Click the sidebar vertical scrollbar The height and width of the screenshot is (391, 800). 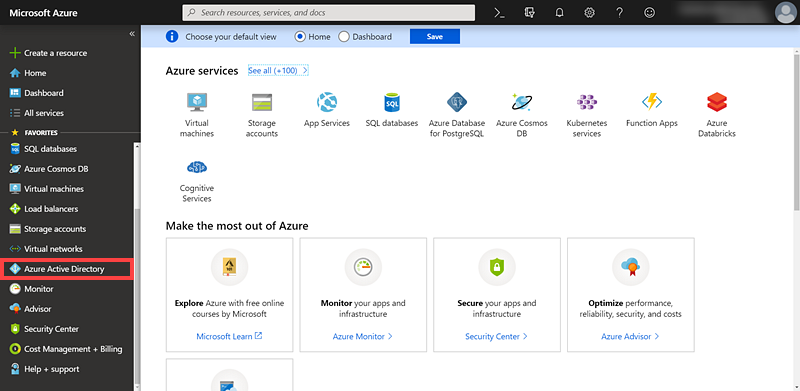[x=136, y=296]
